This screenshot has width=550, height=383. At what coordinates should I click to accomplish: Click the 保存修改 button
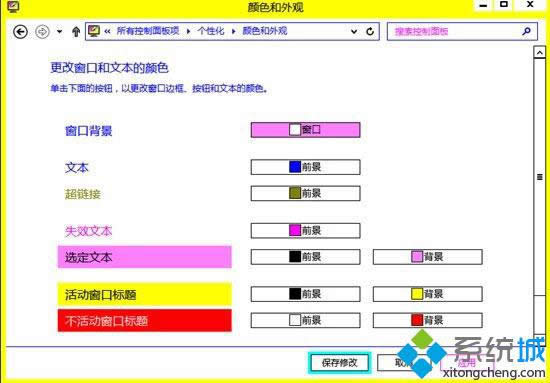339,363
